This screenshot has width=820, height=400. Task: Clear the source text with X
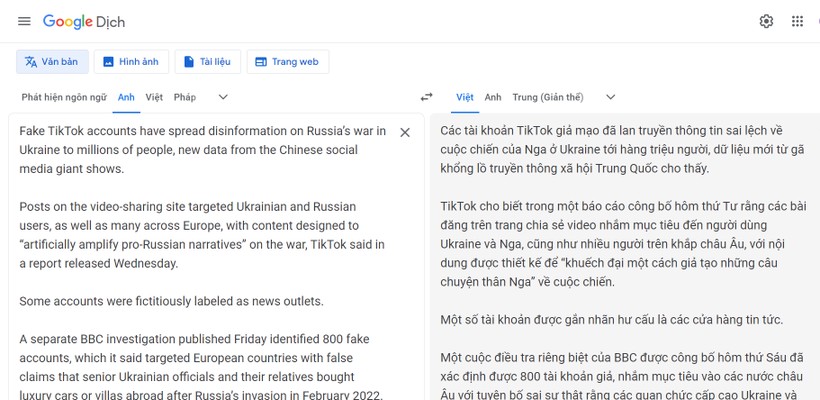pyautogui.click(x=405, y=132)
